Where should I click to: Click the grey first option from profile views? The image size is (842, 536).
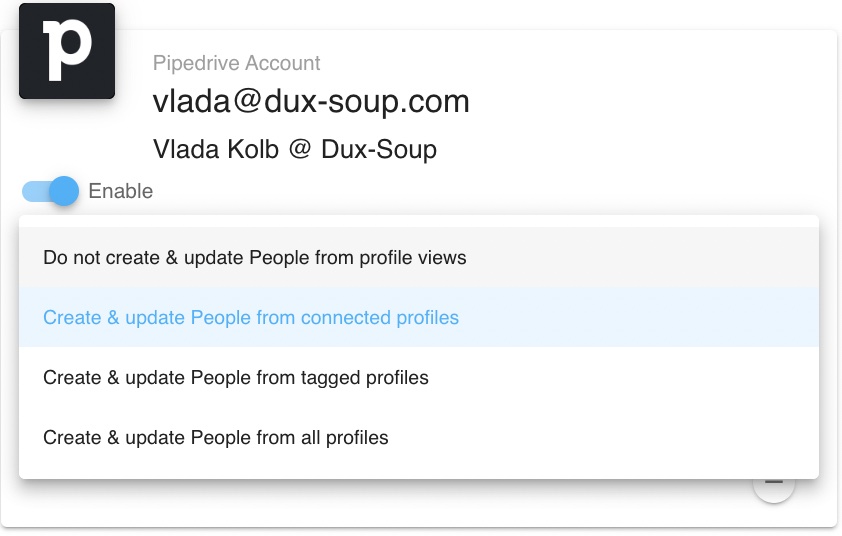[x=419, y=257]
